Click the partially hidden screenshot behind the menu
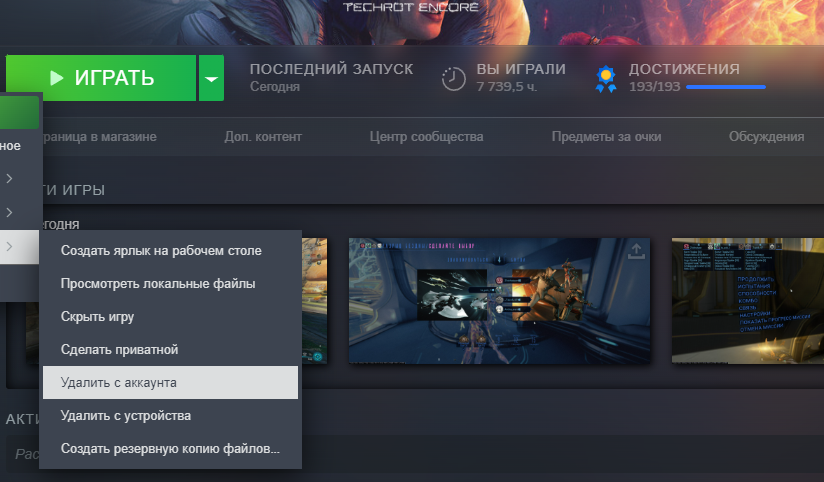Viewport: 824px width, 482px height. click(x=314, y=301)
